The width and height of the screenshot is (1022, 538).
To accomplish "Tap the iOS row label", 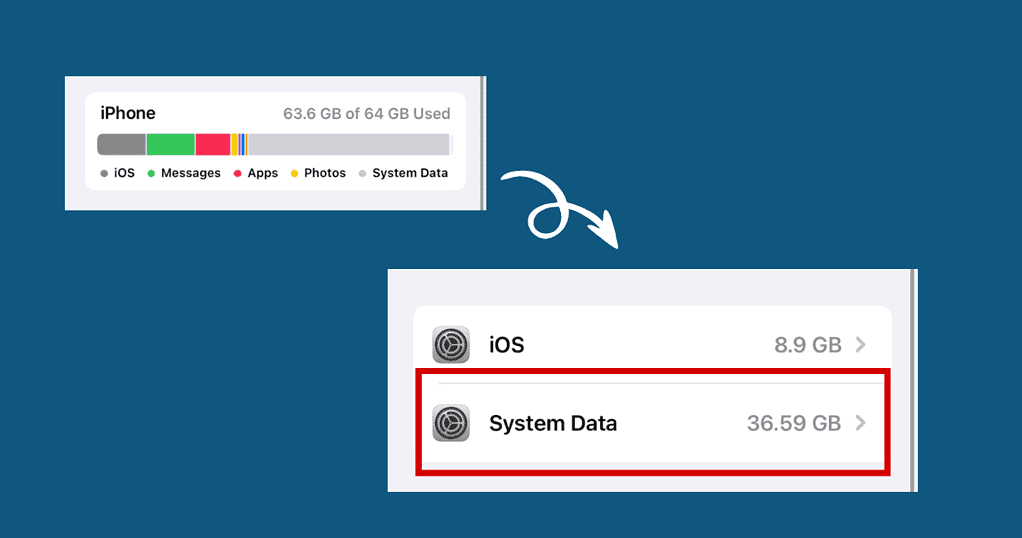I will 506,345.
